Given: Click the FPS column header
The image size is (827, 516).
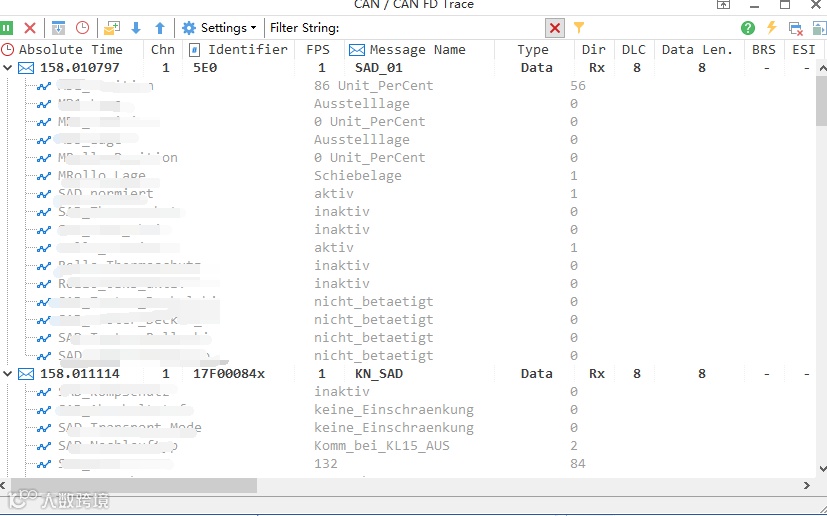Looking at the screenshot, I should click(318, 50).
